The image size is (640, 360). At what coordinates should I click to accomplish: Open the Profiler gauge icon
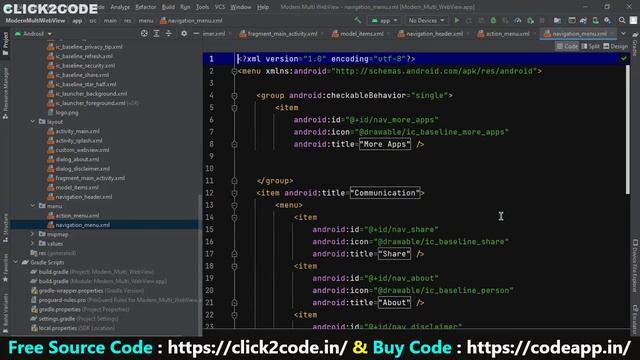(518, 20)
